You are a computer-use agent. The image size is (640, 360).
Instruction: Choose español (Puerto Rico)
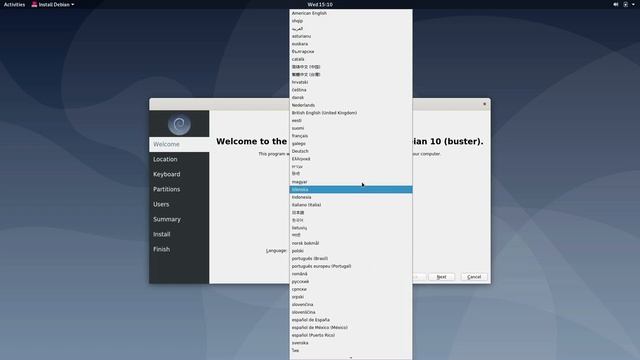[351, 335]
